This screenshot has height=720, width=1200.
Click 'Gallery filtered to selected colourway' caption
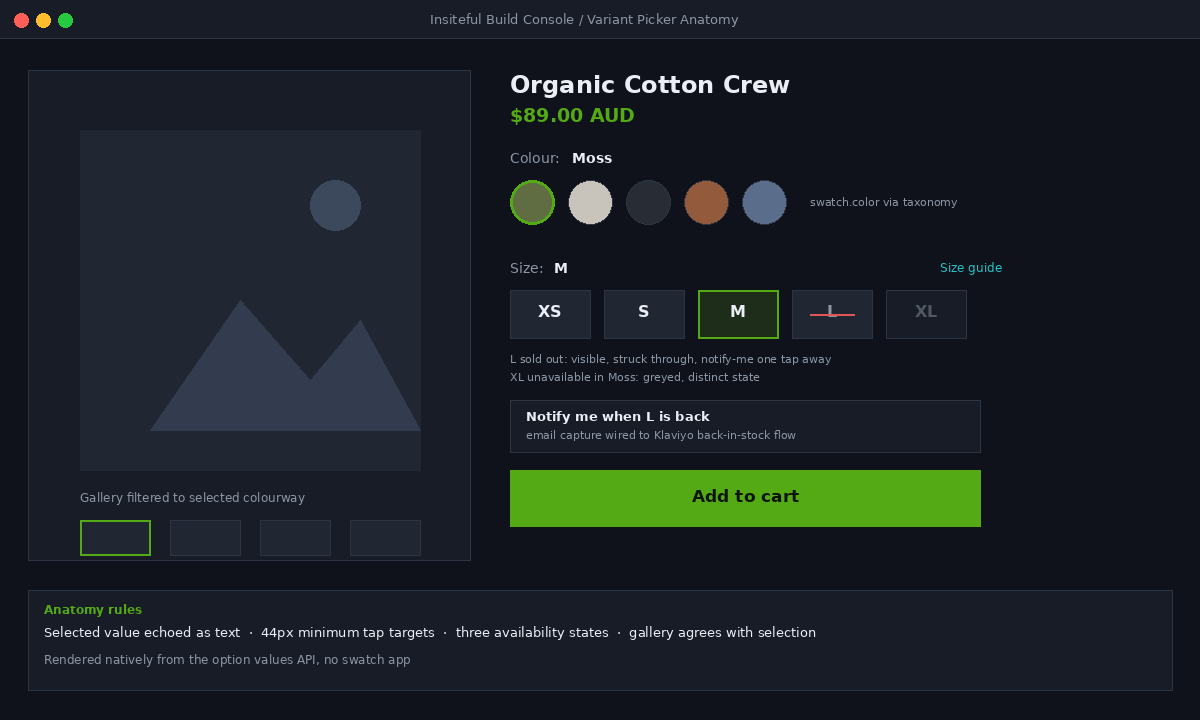pos(192,498)
